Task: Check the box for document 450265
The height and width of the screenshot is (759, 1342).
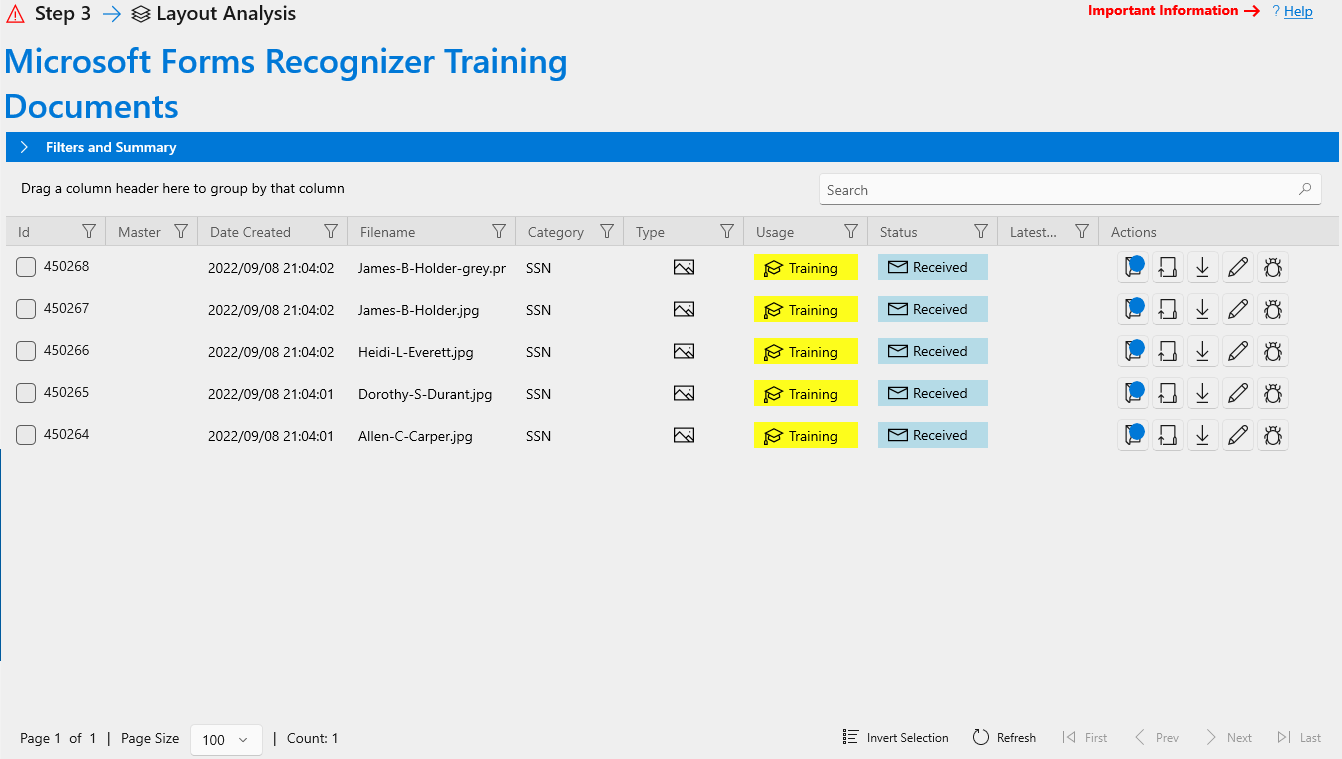Action: (x=26, y=393)
